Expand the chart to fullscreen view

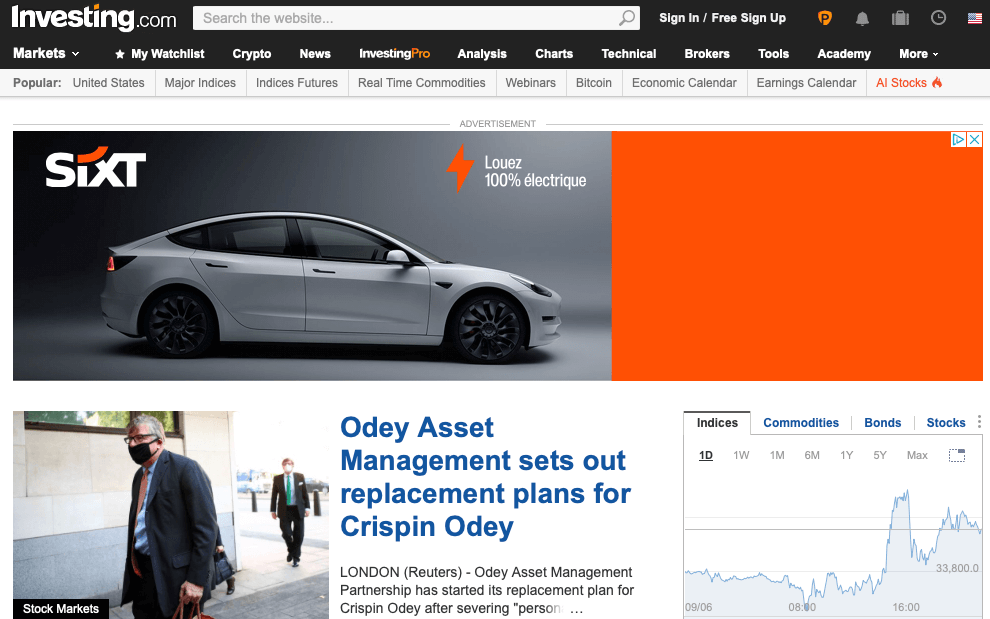957,455
